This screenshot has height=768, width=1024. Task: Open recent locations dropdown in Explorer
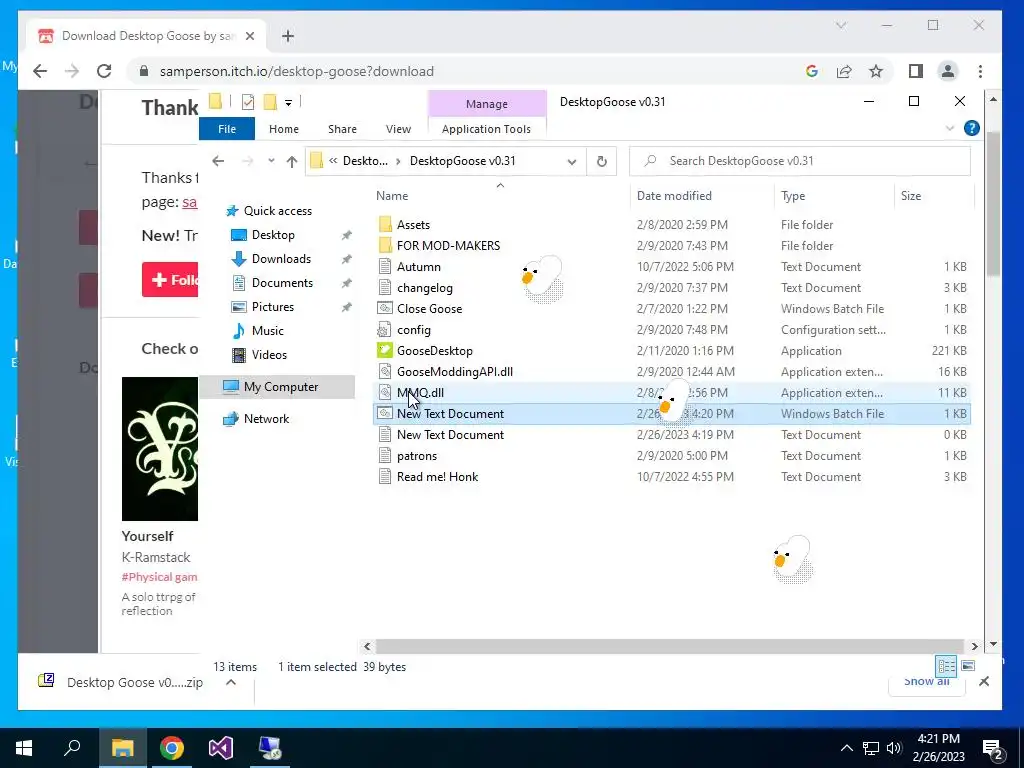click(x=271, y=161)
